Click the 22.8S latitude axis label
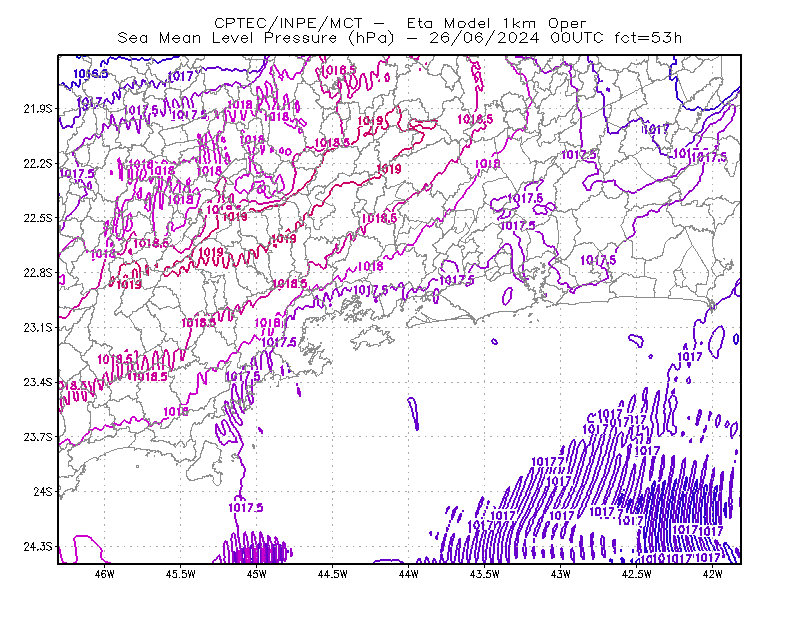Image resolution: width=800 pixels, height=618 pixels. [38, 273]
